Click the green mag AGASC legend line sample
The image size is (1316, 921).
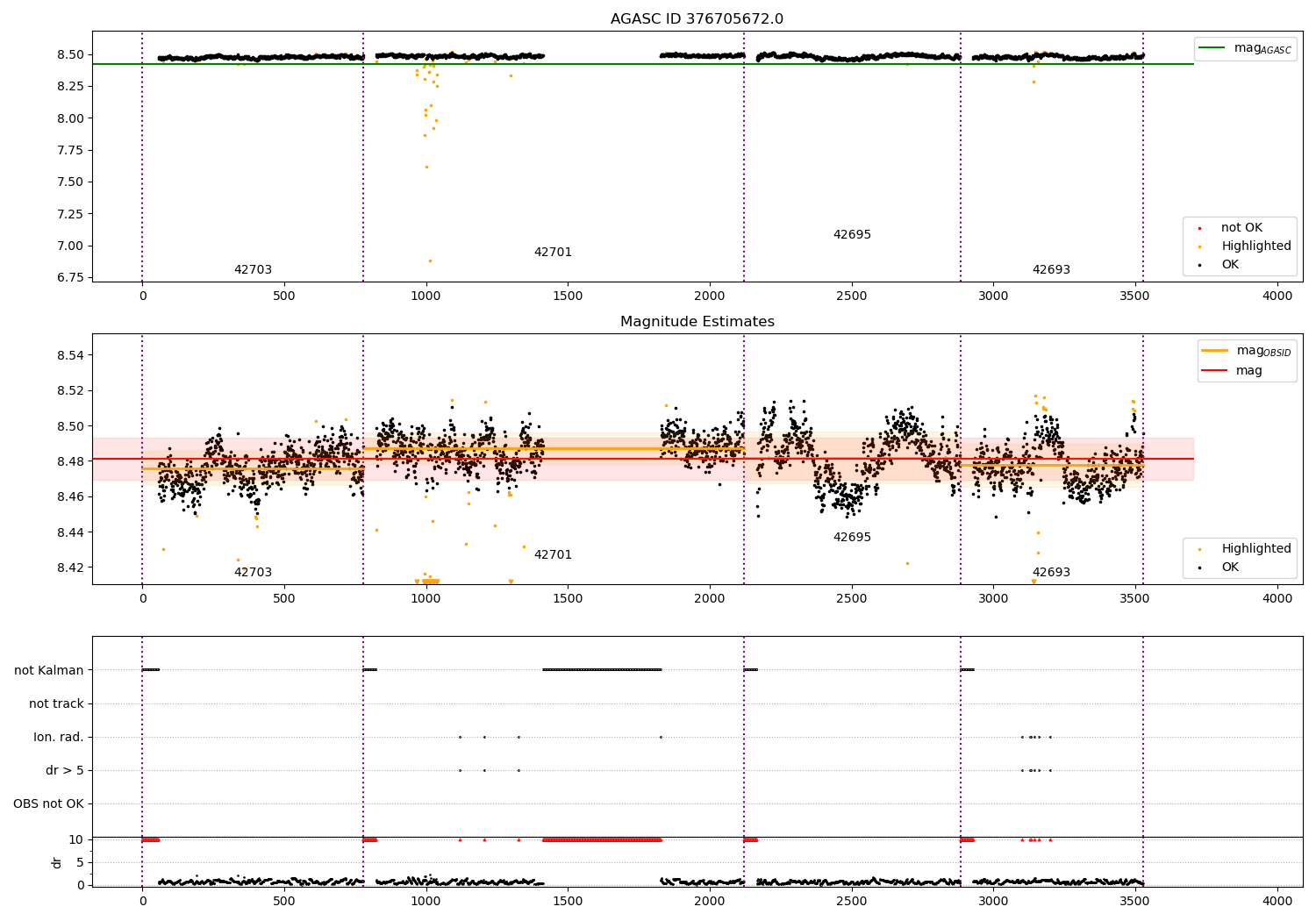click(1212, 48)
